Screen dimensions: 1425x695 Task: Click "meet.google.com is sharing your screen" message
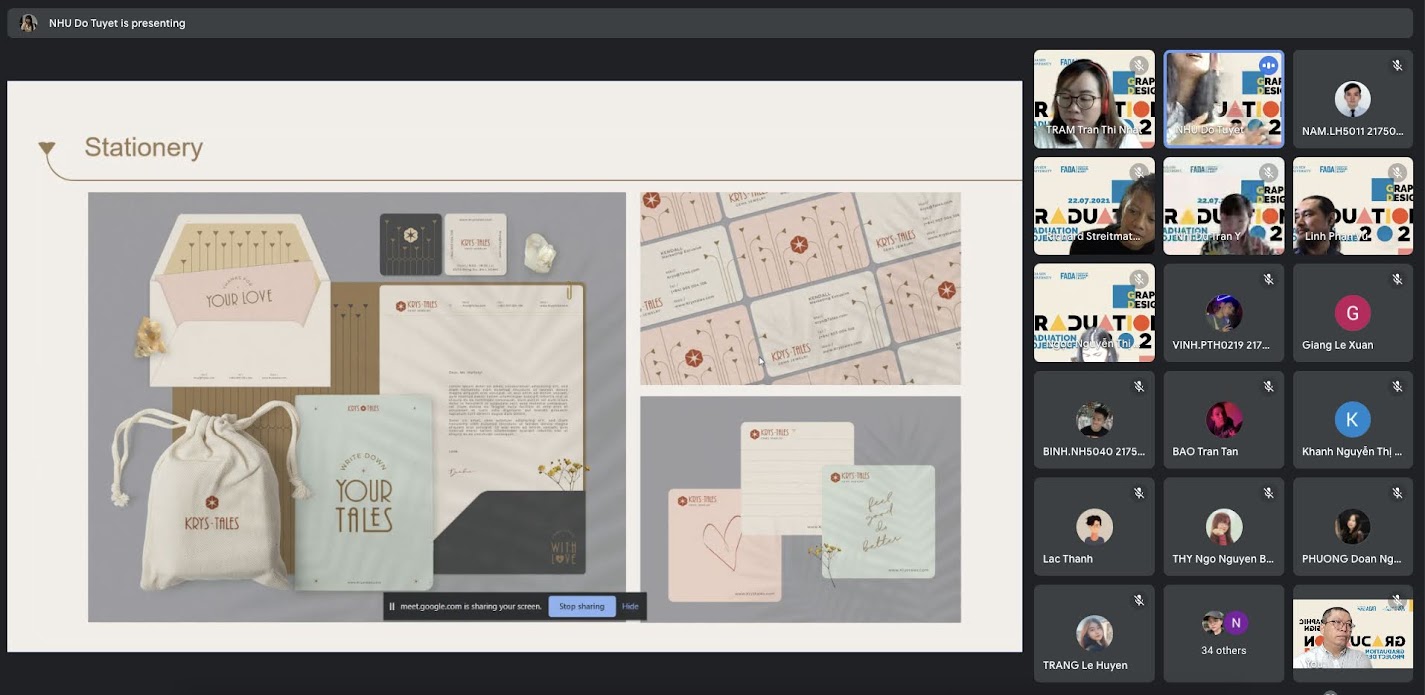point(471,606)
